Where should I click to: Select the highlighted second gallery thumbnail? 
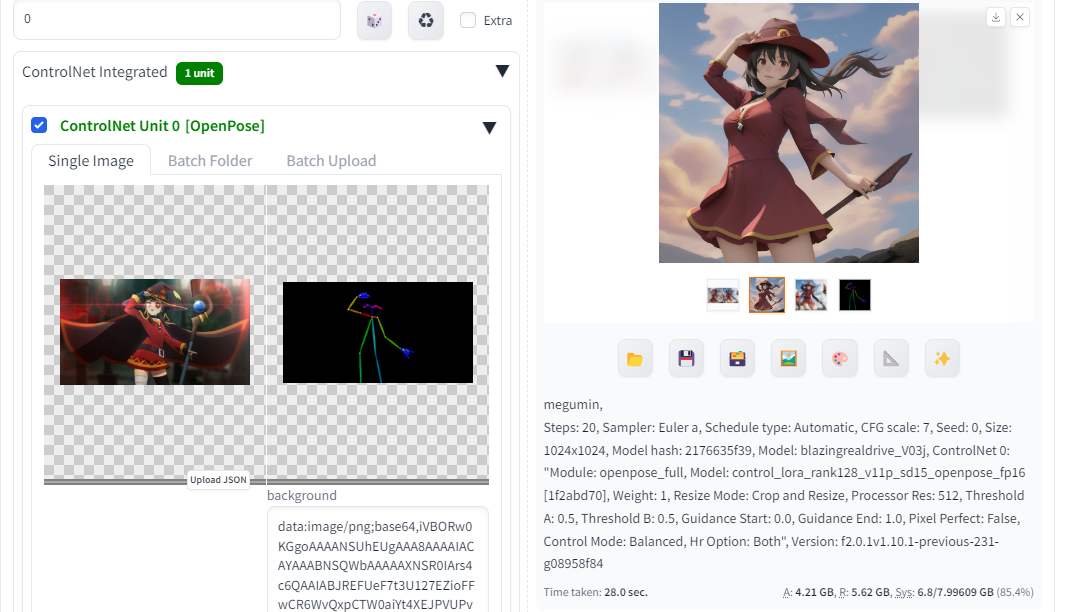click(x=767, y=295)
